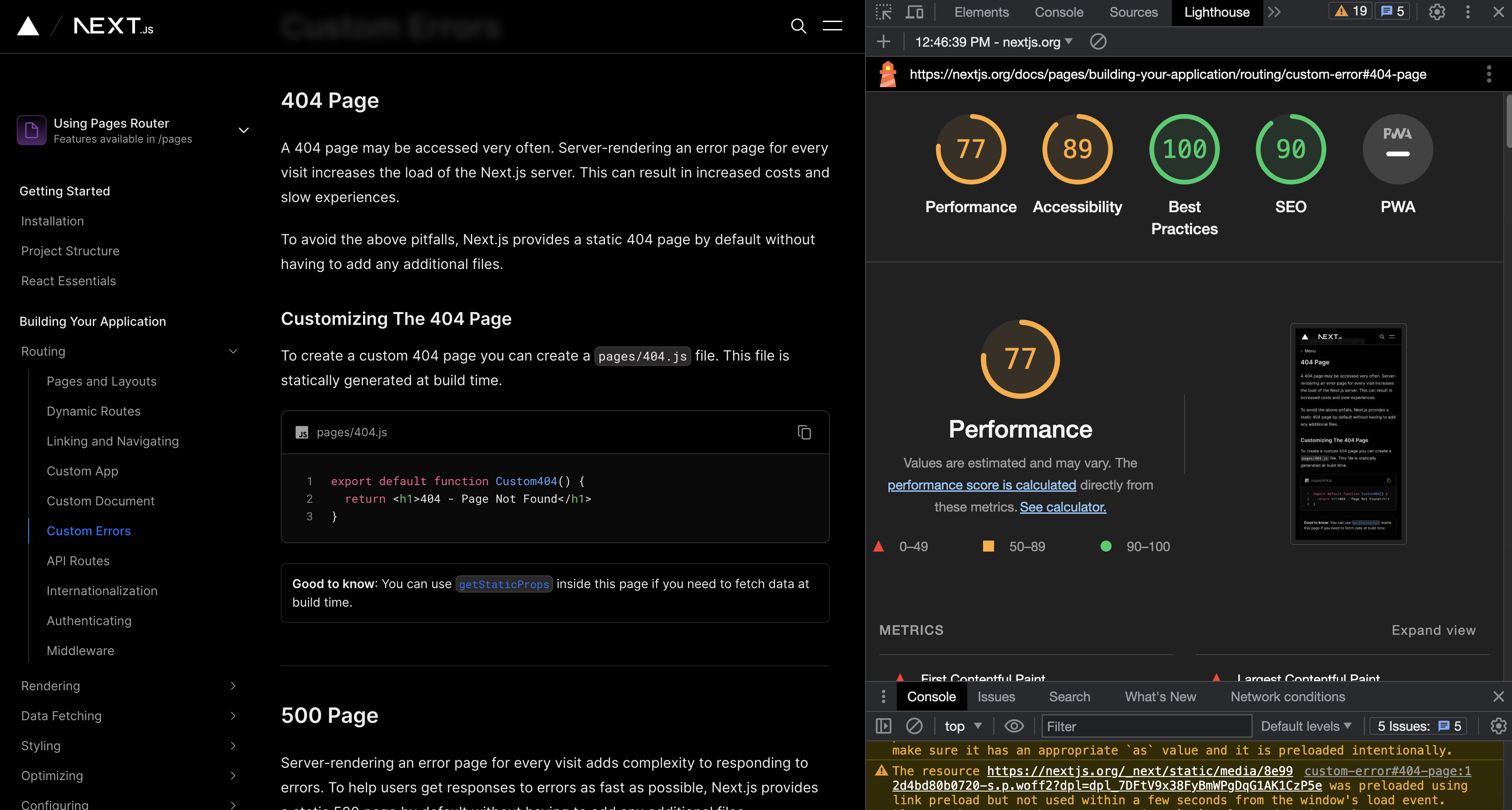Open the Default levels log dropdown
1512x810 pixels.
(1306, 726)
